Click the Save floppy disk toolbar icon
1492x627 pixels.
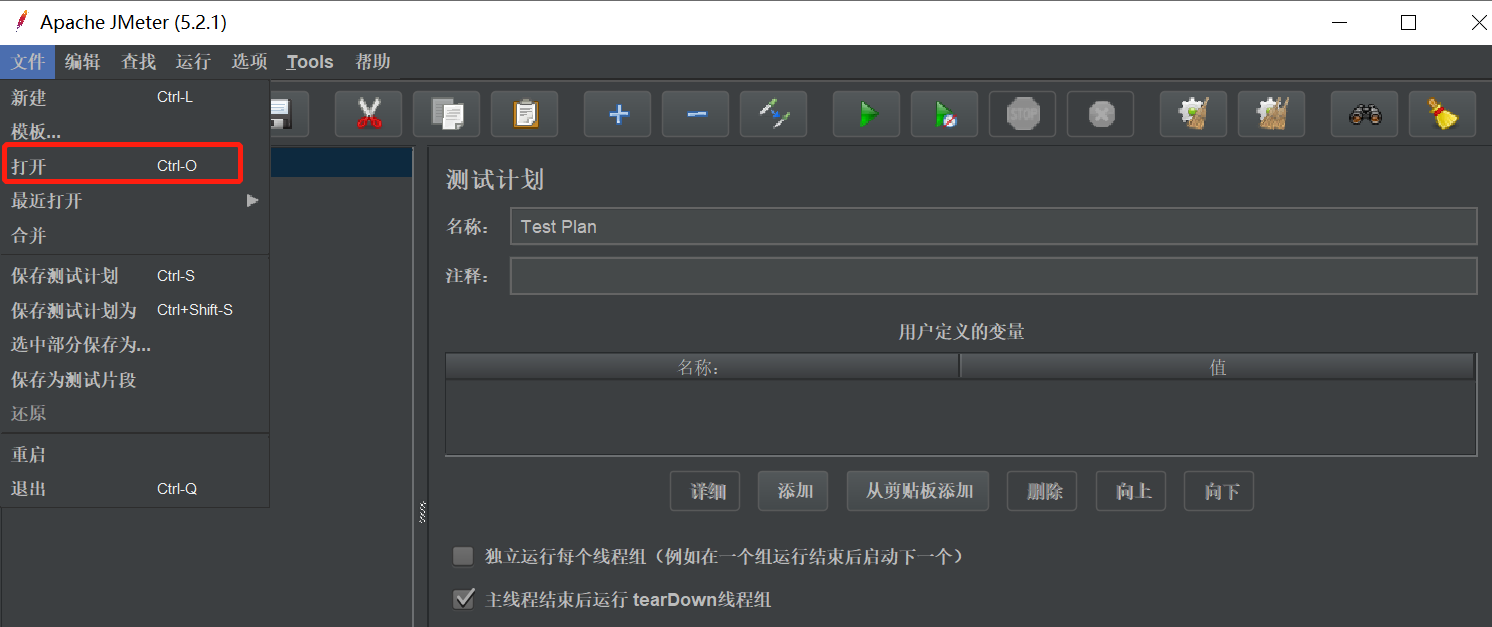click(x=289, y=114)
